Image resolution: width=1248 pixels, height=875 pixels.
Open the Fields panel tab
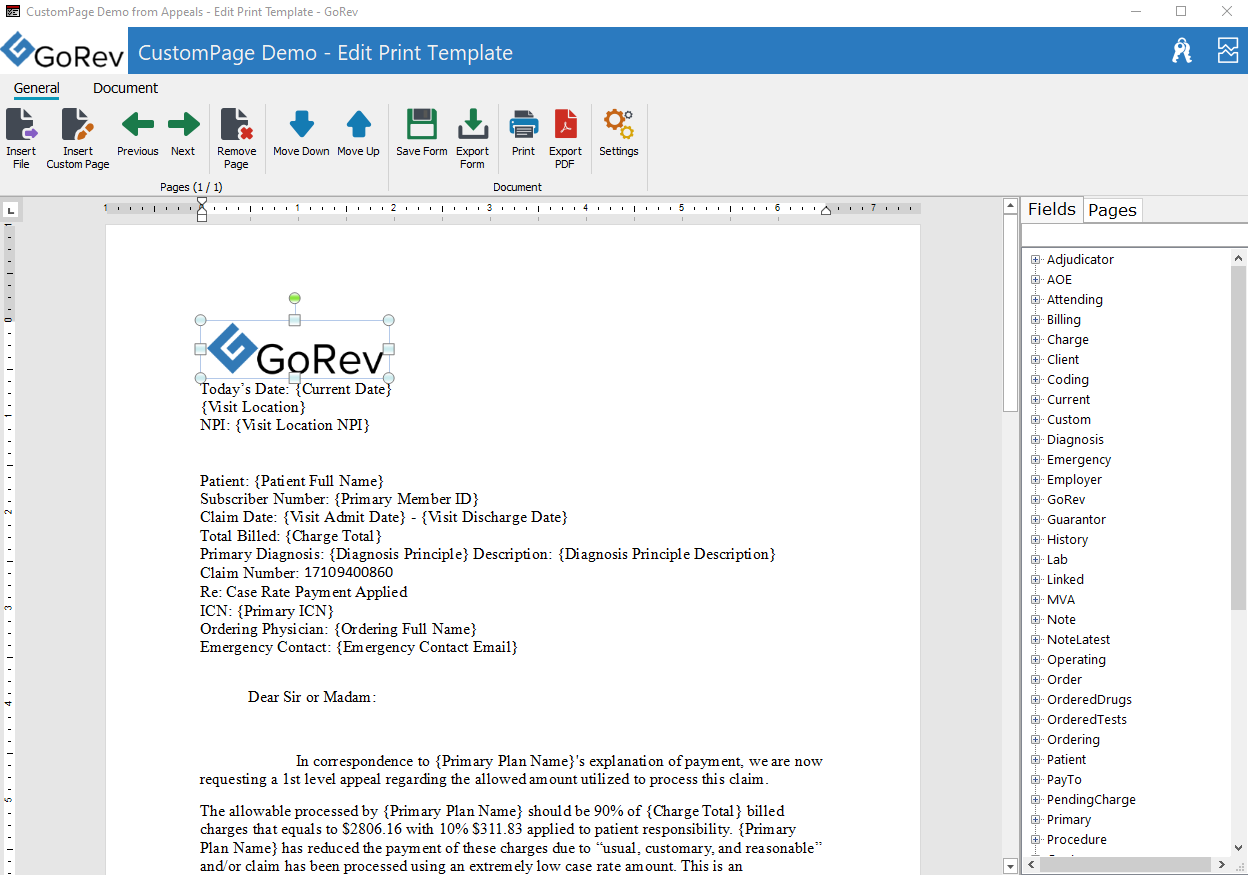pos(1052,209)
